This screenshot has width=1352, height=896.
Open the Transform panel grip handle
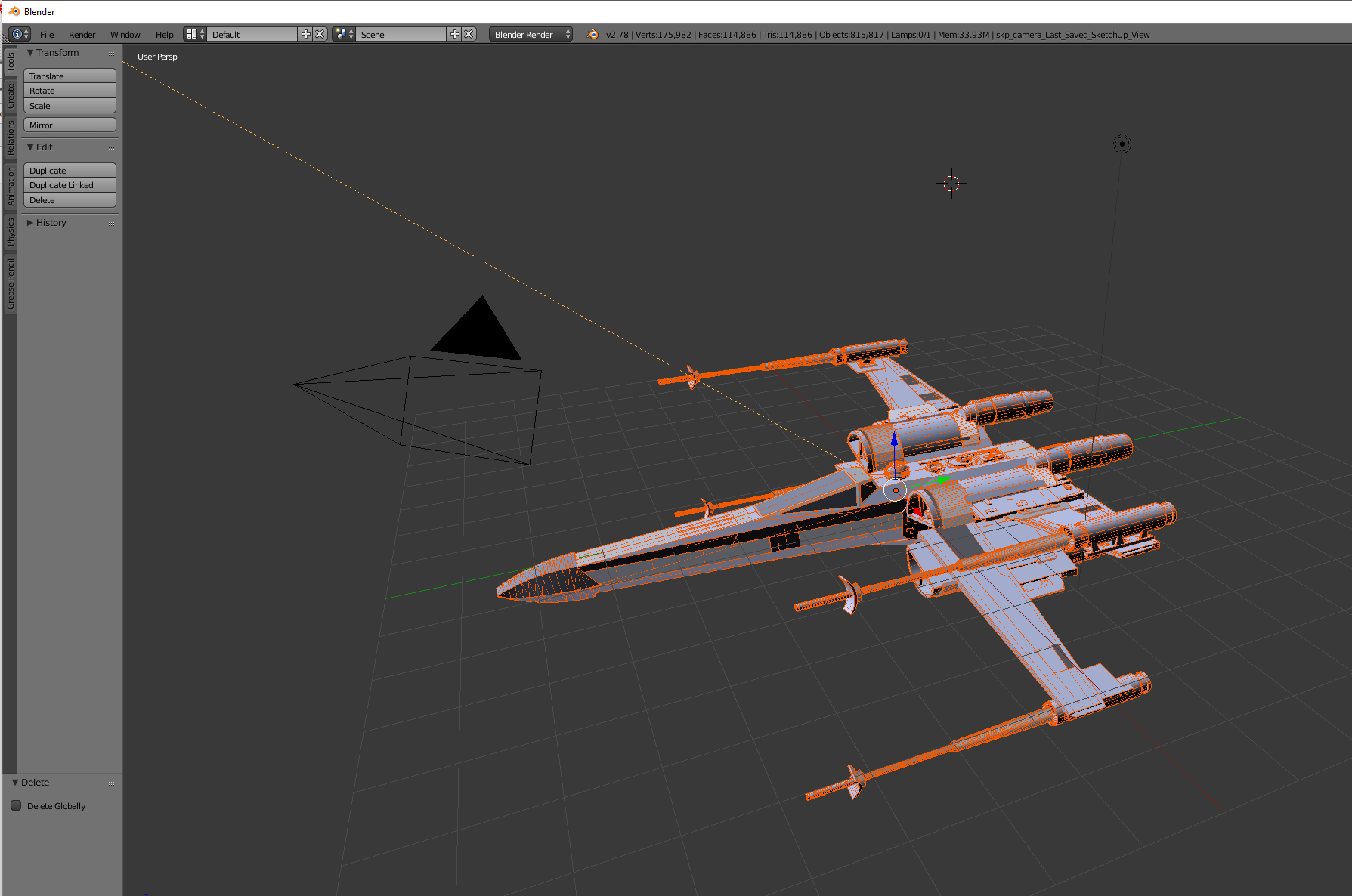[x=110, y=54]
